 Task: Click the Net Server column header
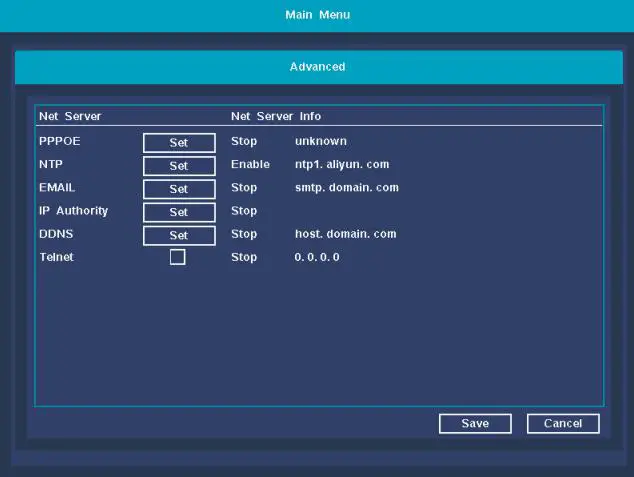(x=70, y=116)
